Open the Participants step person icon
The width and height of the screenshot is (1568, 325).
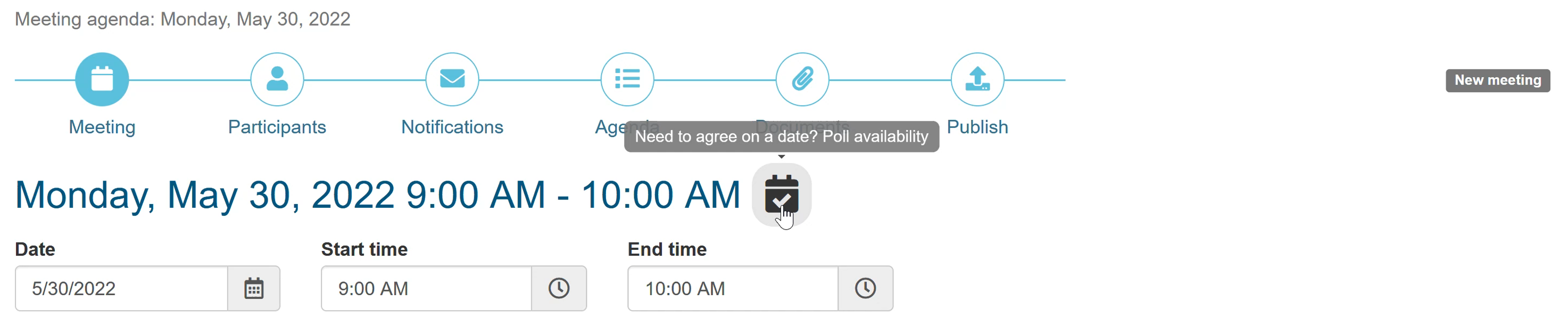click(x=277, y=79)
